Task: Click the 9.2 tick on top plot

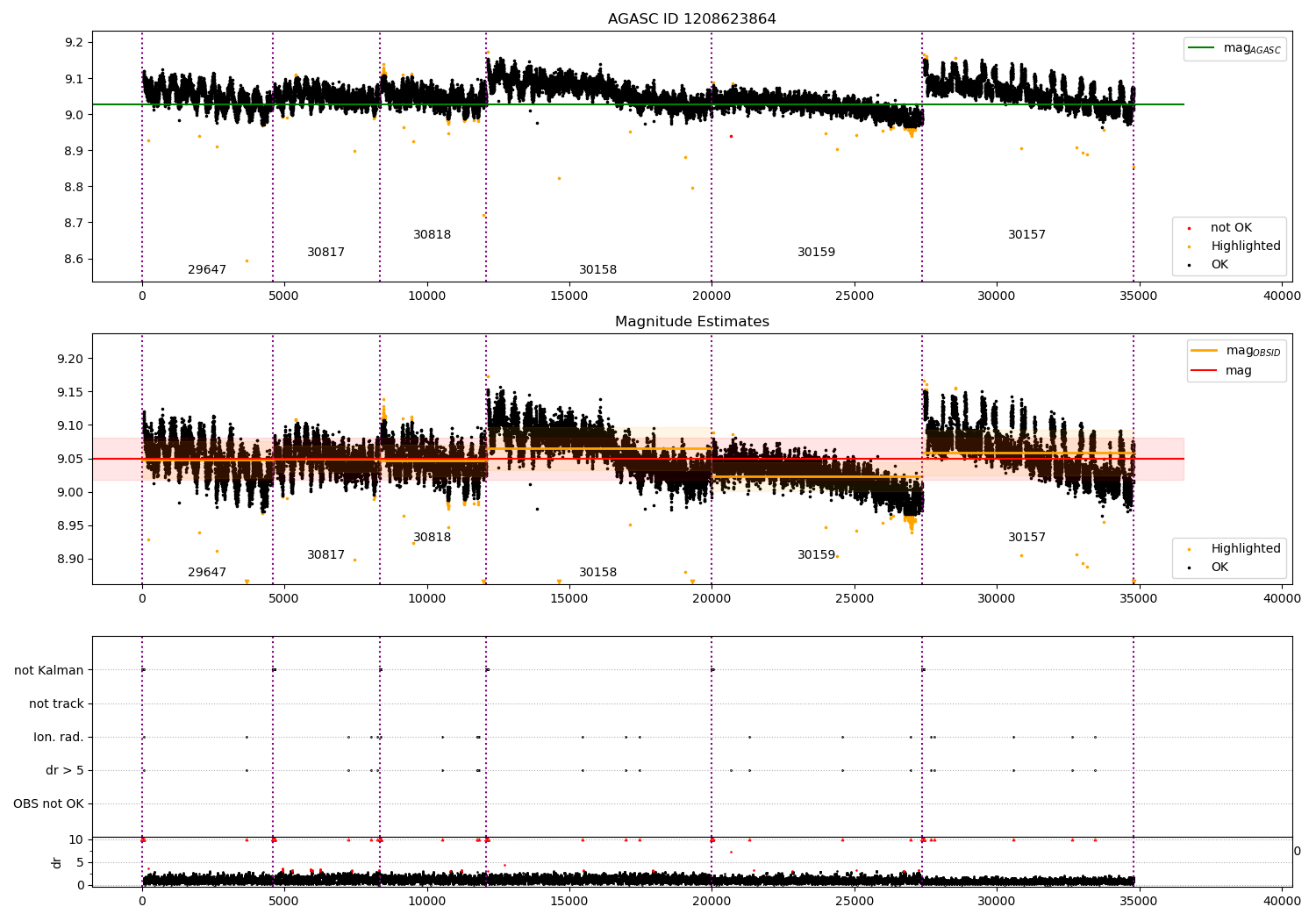Action: tap(75, 43)
